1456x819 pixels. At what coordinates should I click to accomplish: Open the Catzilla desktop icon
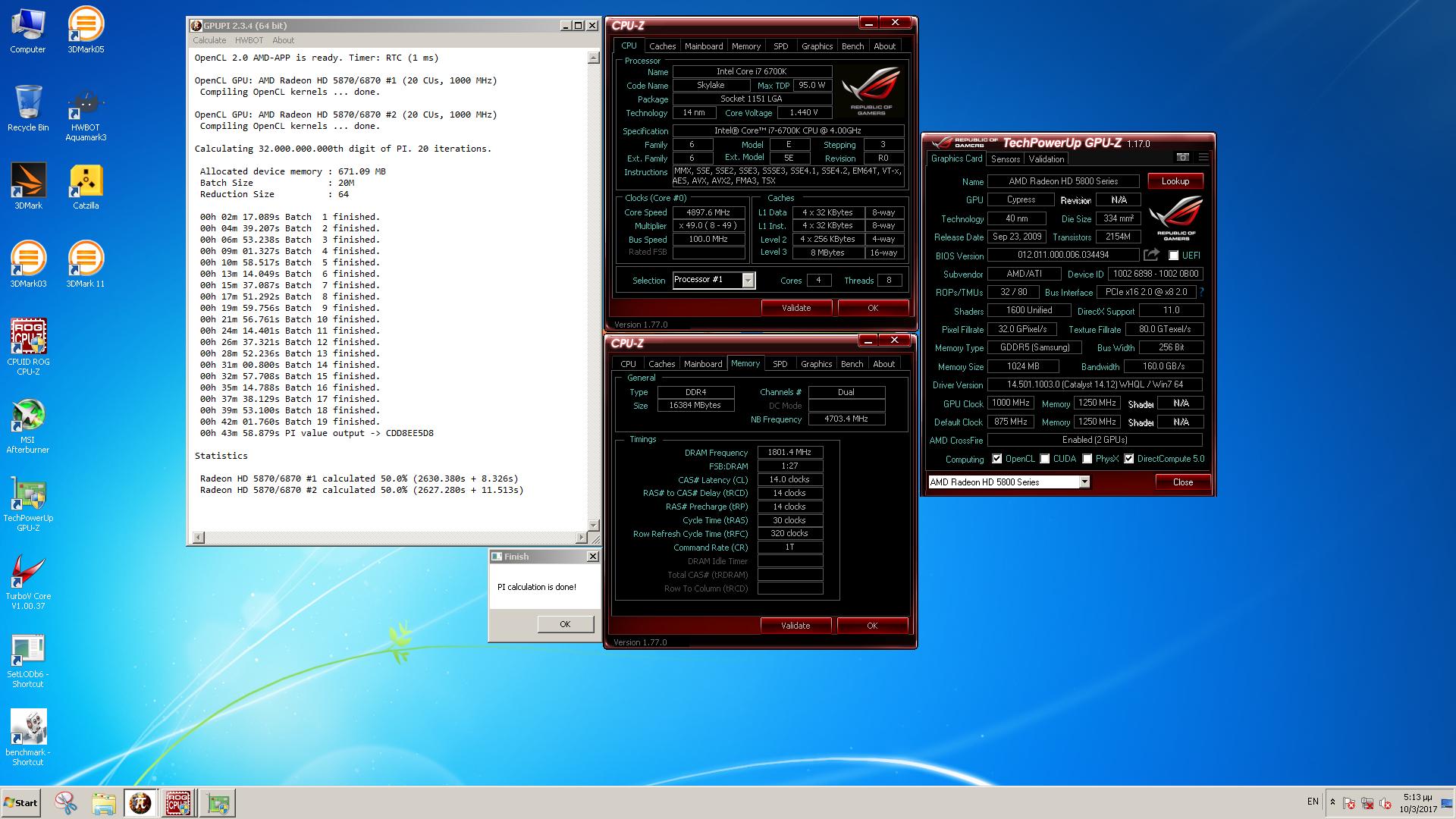pyautogui.click(x=86, y=187)
